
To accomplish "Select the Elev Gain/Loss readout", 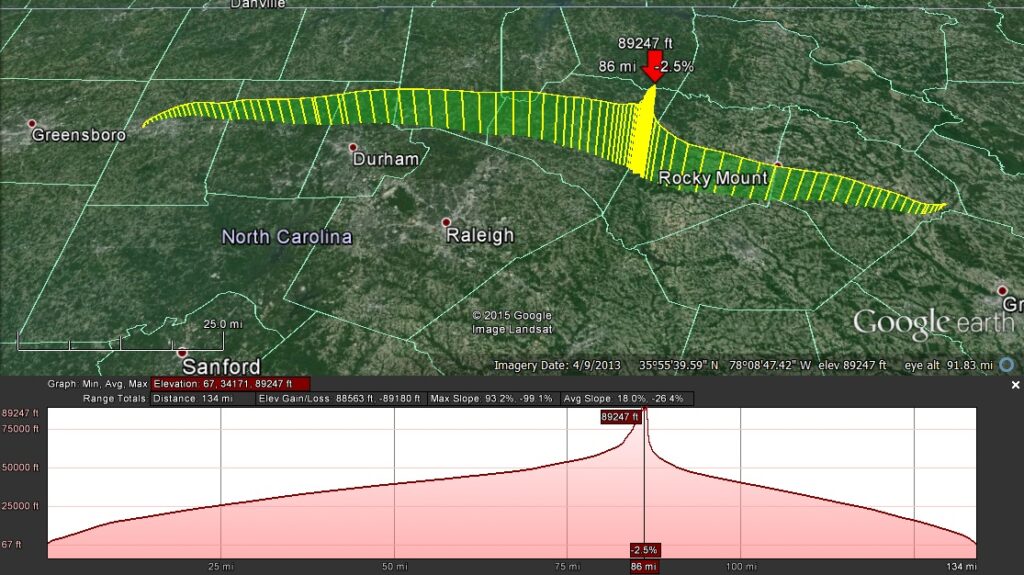I will 340,399.
